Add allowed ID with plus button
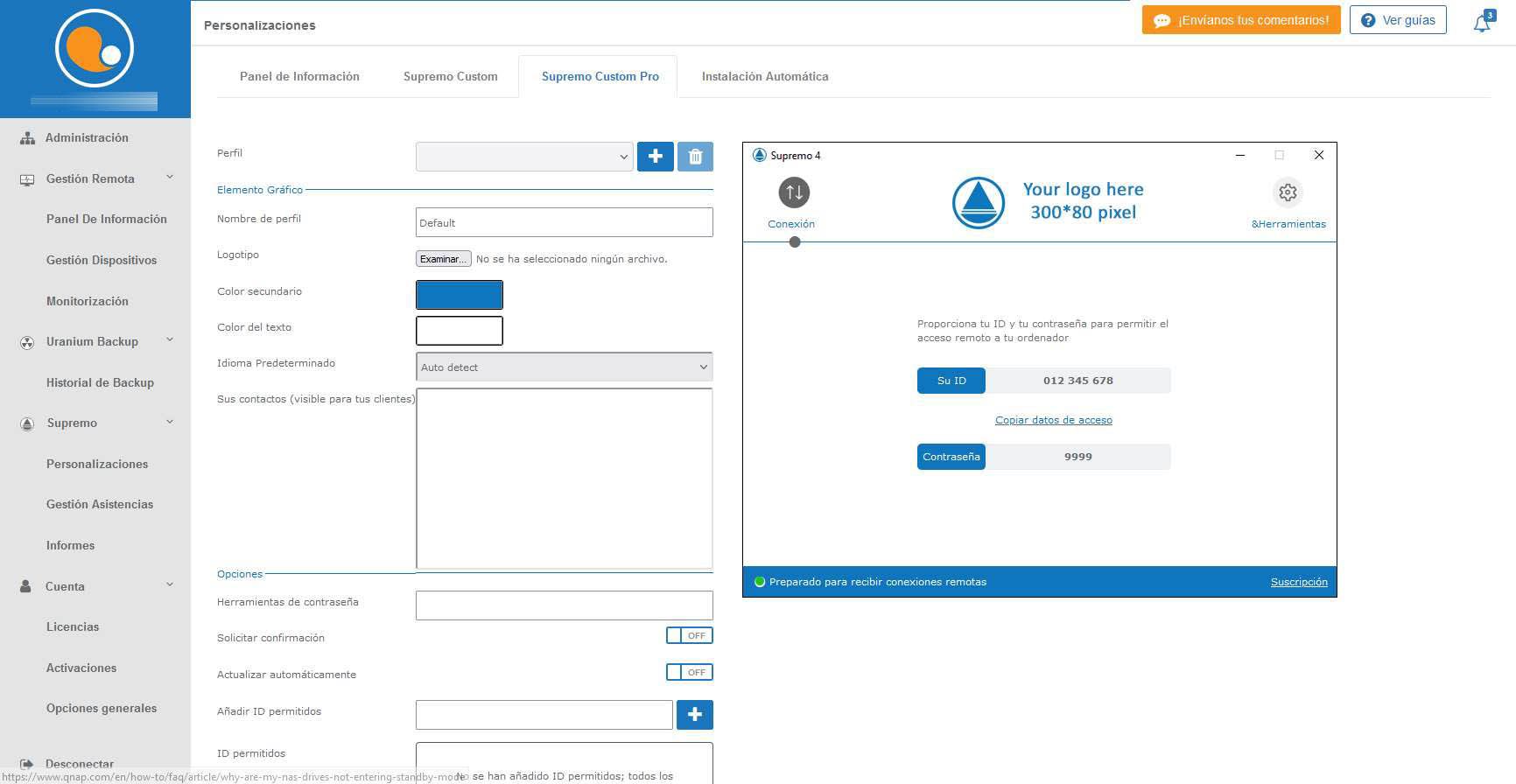 pos(694,715)
